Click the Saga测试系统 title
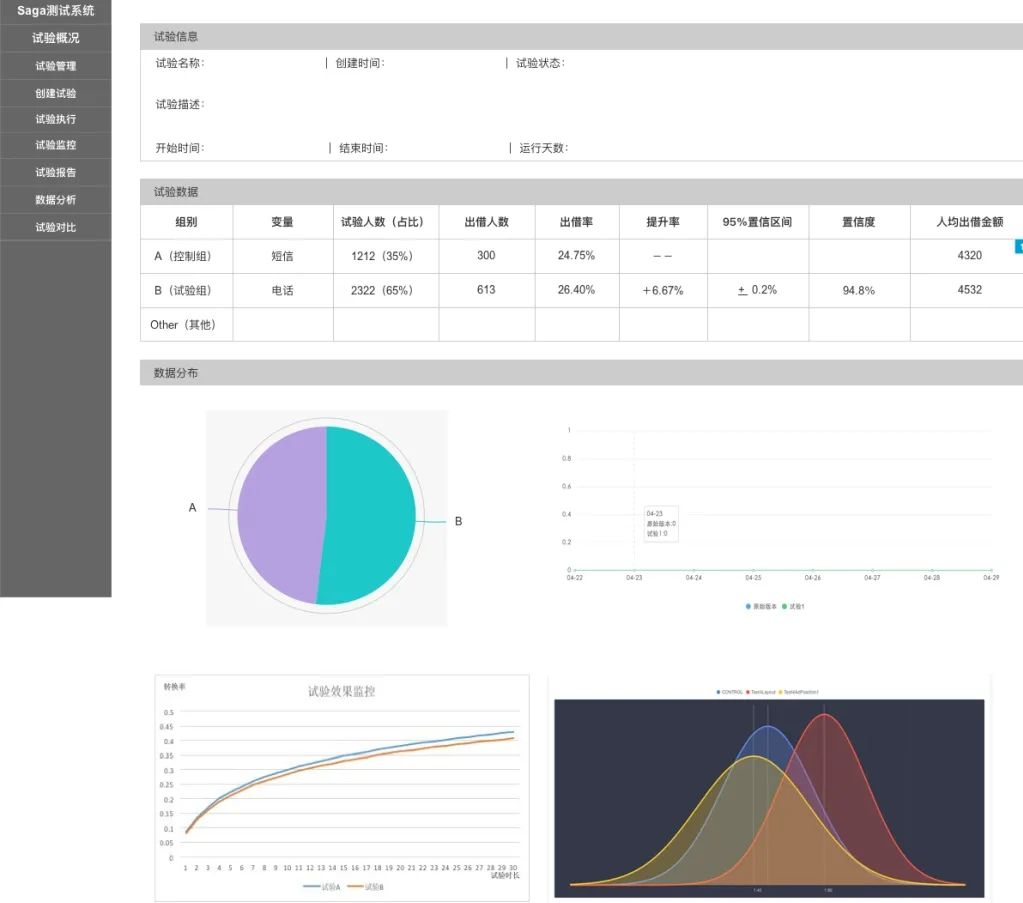 [55, 10]
